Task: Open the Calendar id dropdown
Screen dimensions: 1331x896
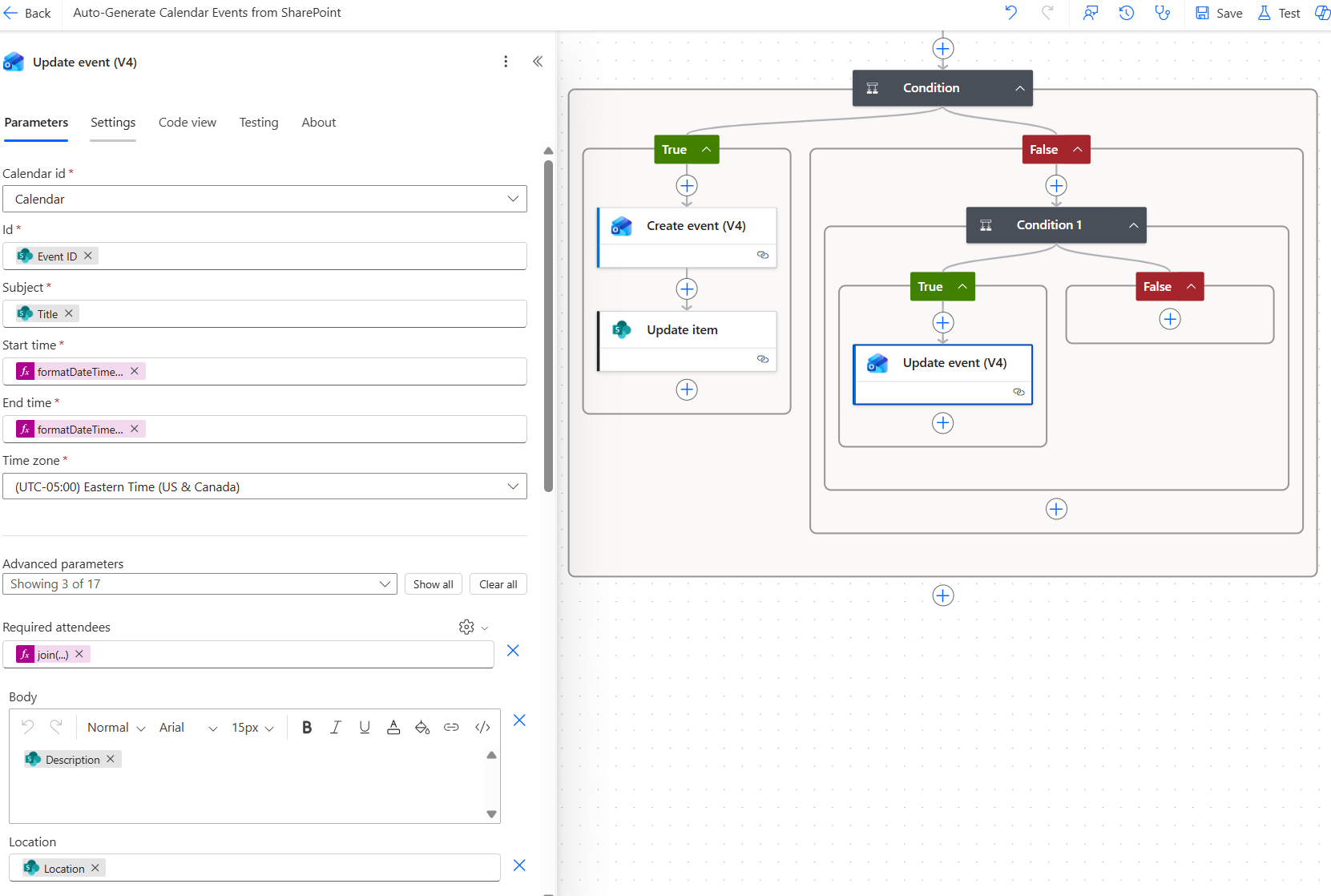Action: (x=264, y=199)
